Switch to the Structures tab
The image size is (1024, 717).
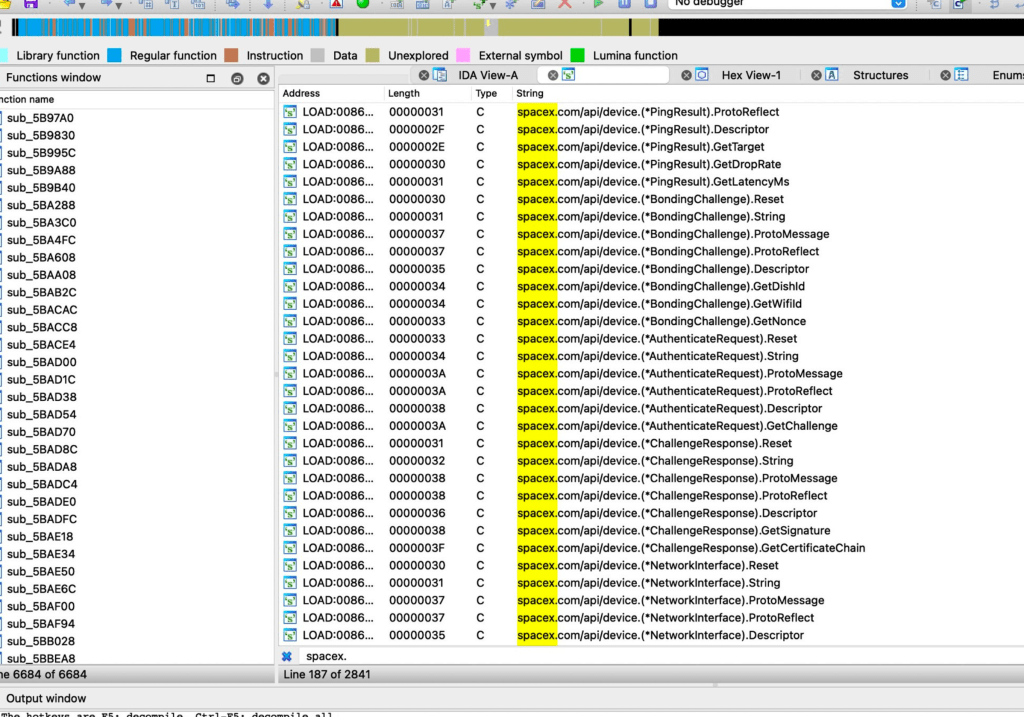[880, 75]
